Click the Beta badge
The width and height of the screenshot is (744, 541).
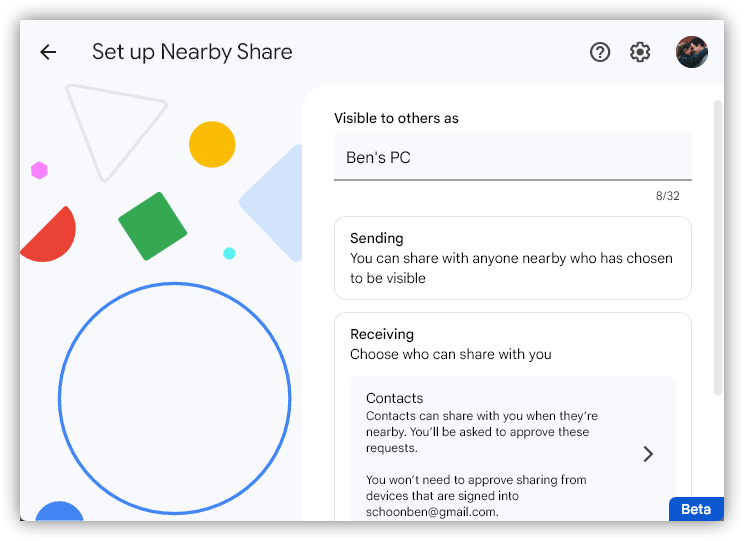(x=696, y=509)
